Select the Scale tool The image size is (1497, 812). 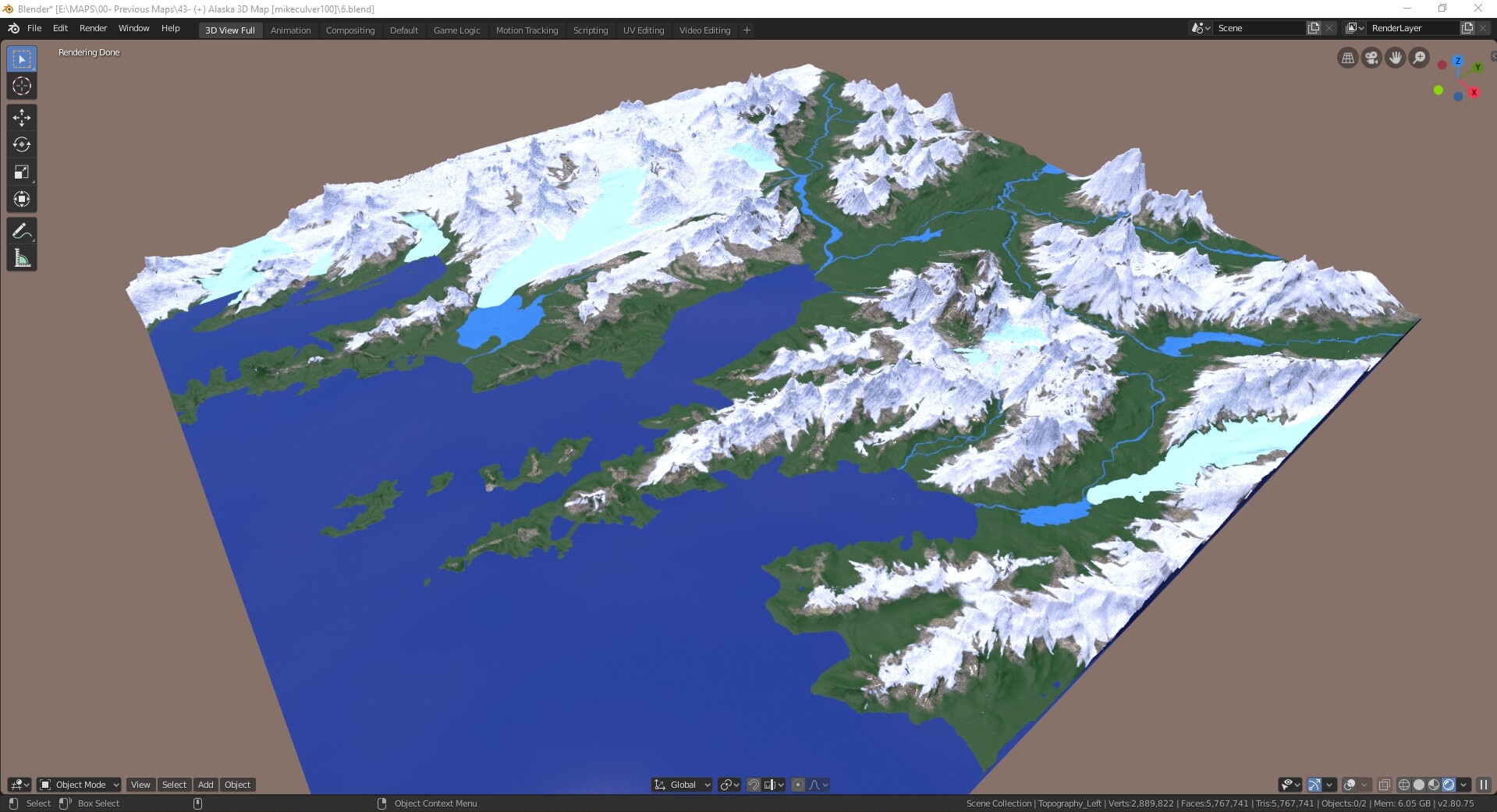[21, 172]
